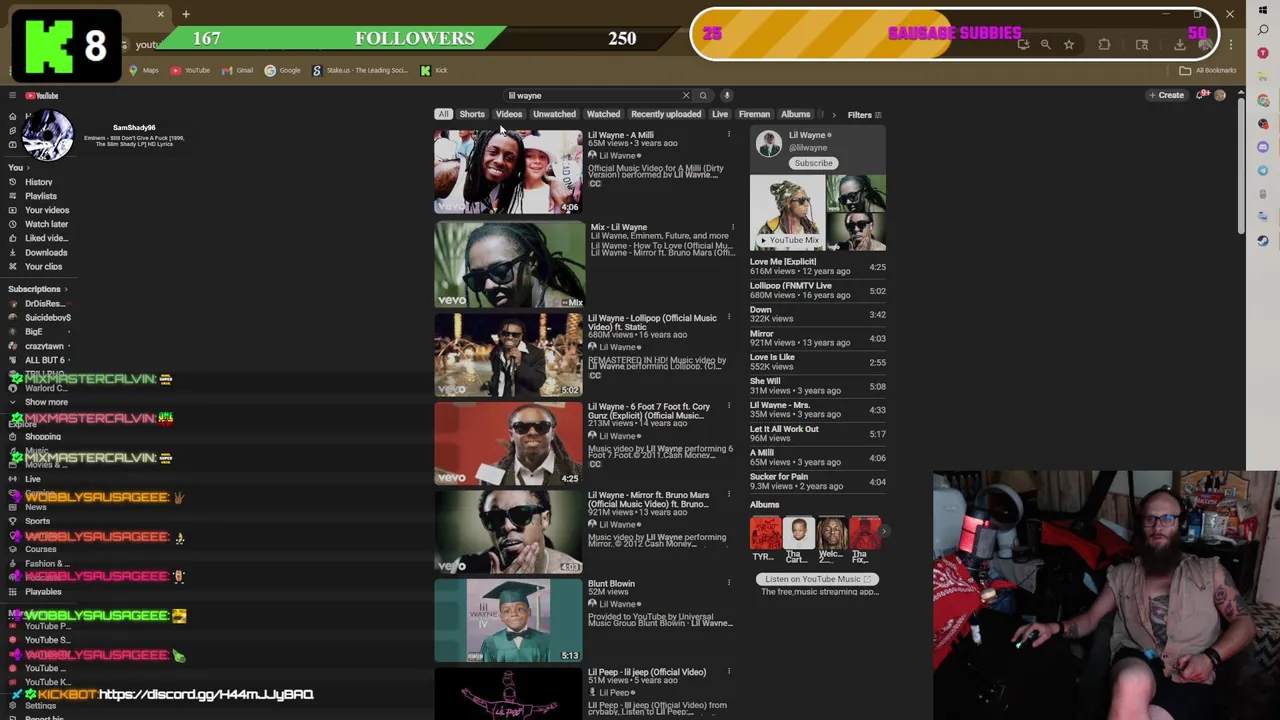Open Steam from the taskbar
1280x720 pixels.
click(x=1263, y=240)
